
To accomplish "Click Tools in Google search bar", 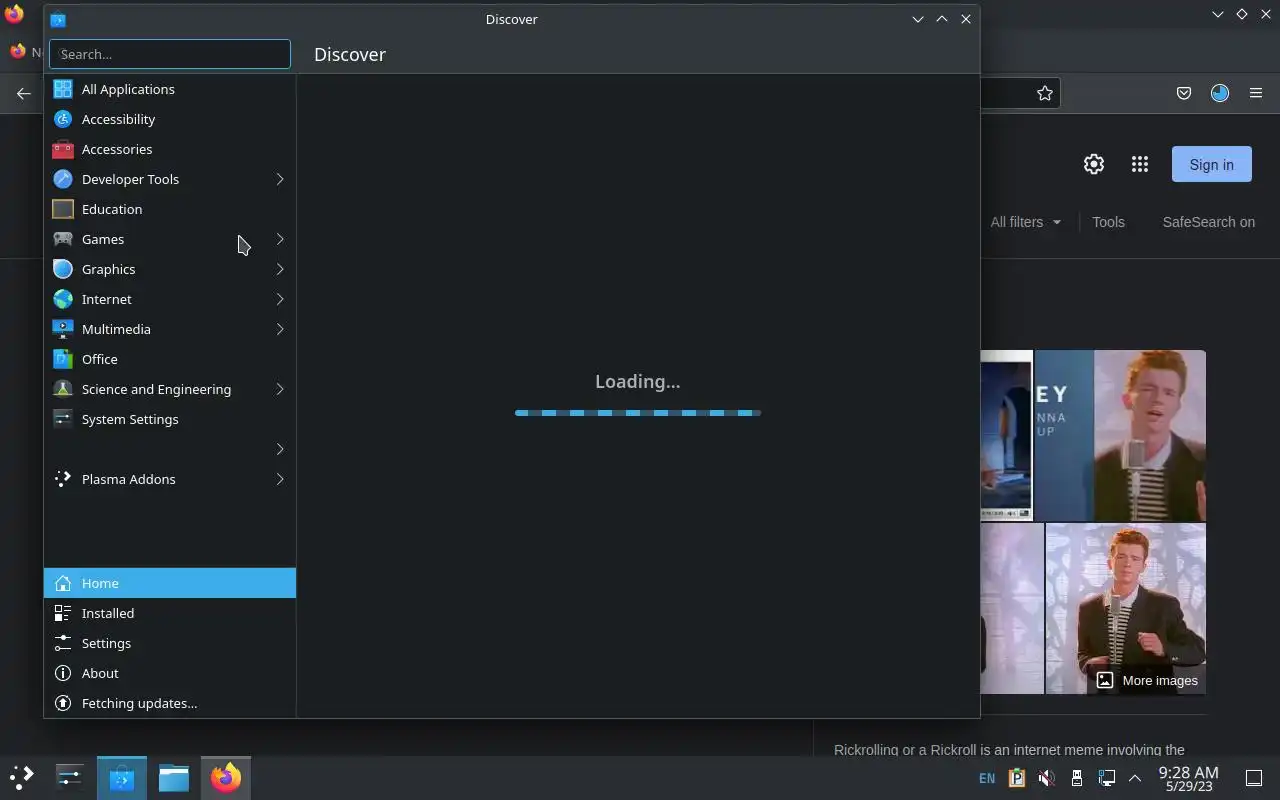I will [1108, 222].
